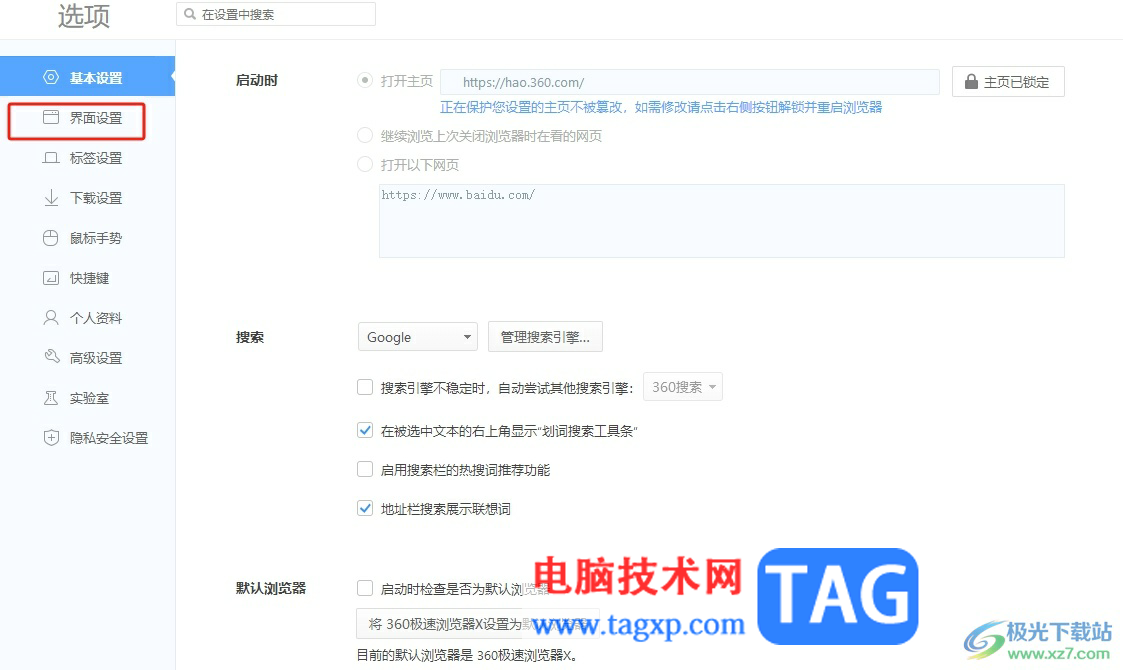Click the 隐私安全设置 shield icon

click(x=51, y=438)
